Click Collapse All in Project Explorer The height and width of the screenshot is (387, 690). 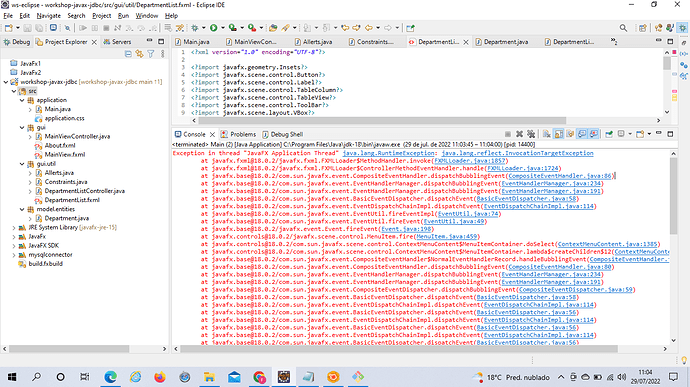coord(128,54)
